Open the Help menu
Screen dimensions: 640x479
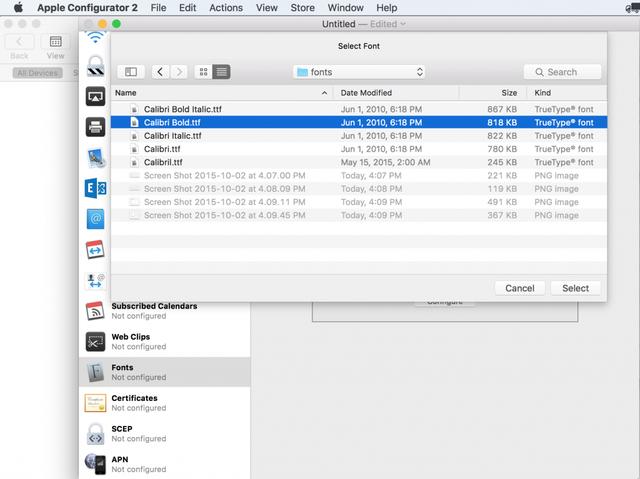click(x=387, y=8)
